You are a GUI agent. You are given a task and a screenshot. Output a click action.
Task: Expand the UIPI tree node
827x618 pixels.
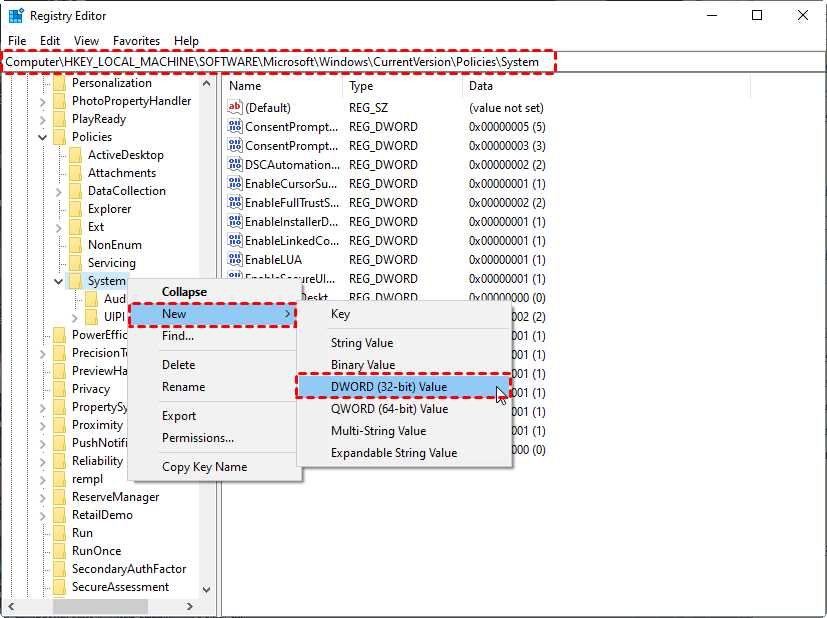74,317
